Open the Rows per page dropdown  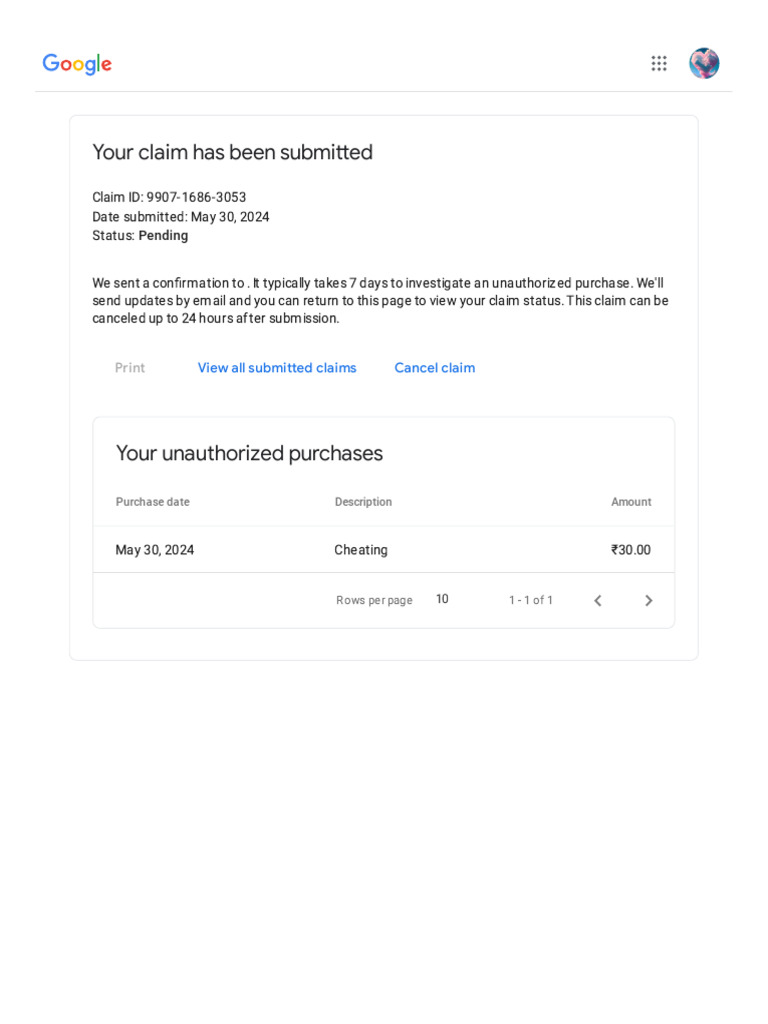(x=442, y=599)
